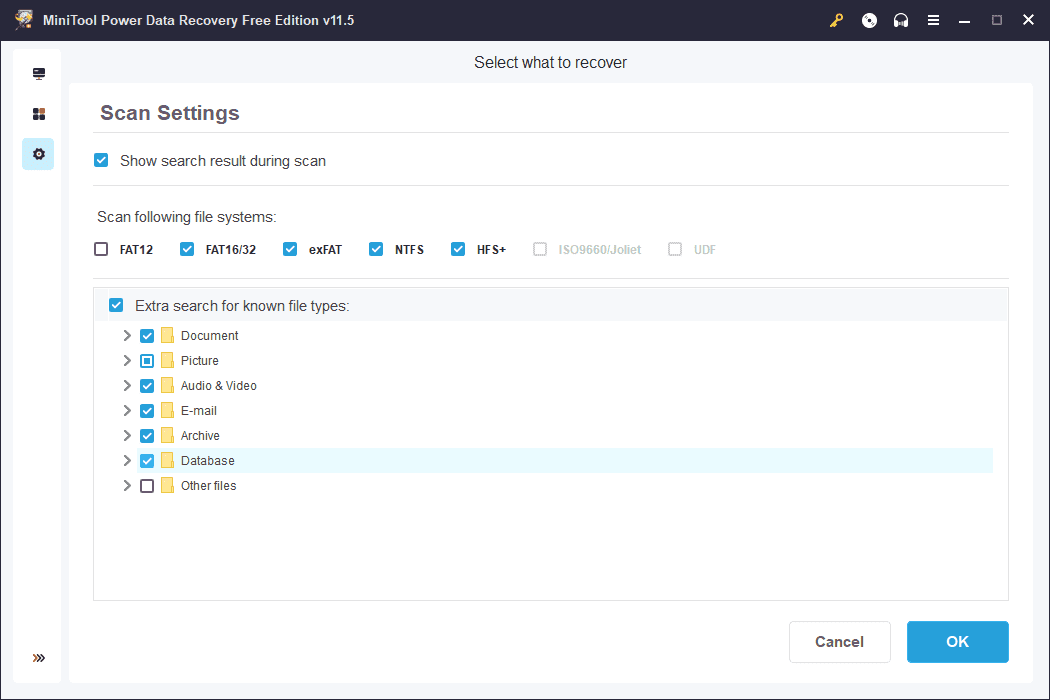This screenshot has height=700, width=1050.
Task: Expand the E-mail tree node
Action: (x=127, y=411)
